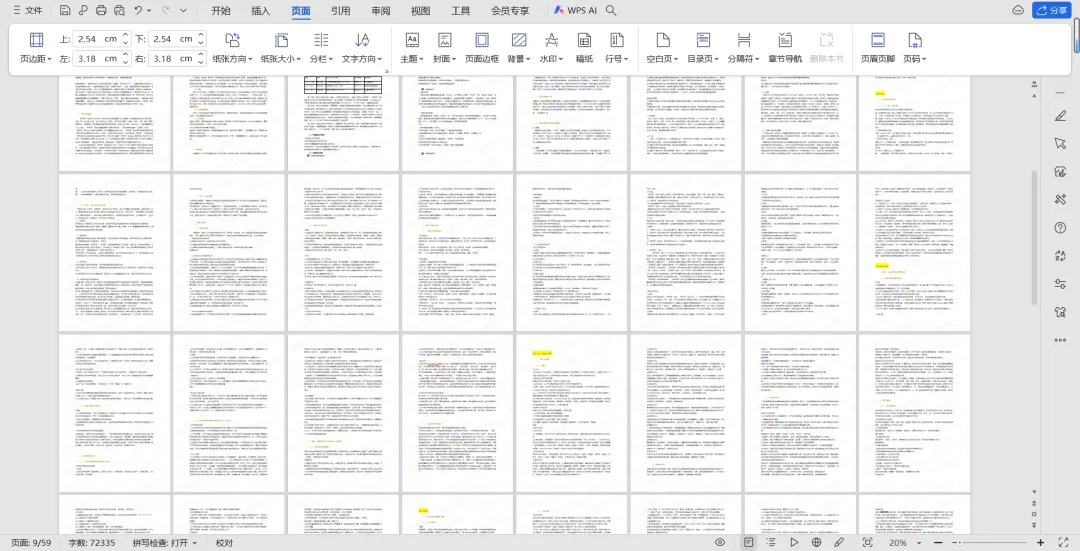Open the 水印 watermark dropdown
1080x551 pixels.
click(551, 48)
